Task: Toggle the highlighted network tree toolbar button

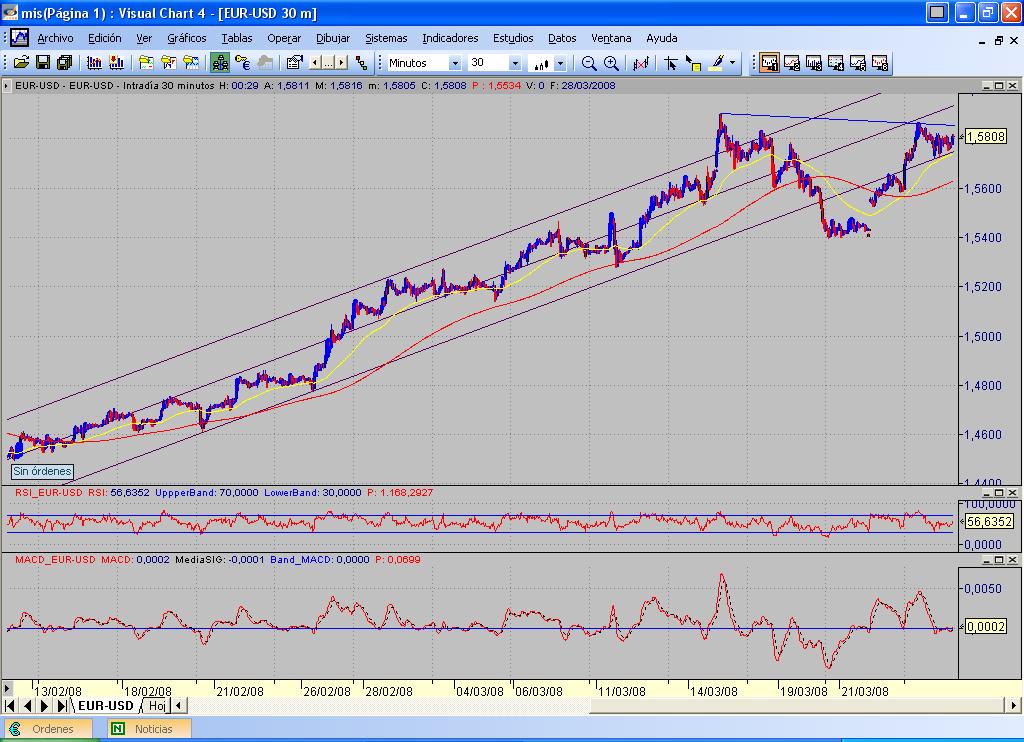Action: (220, 62)
